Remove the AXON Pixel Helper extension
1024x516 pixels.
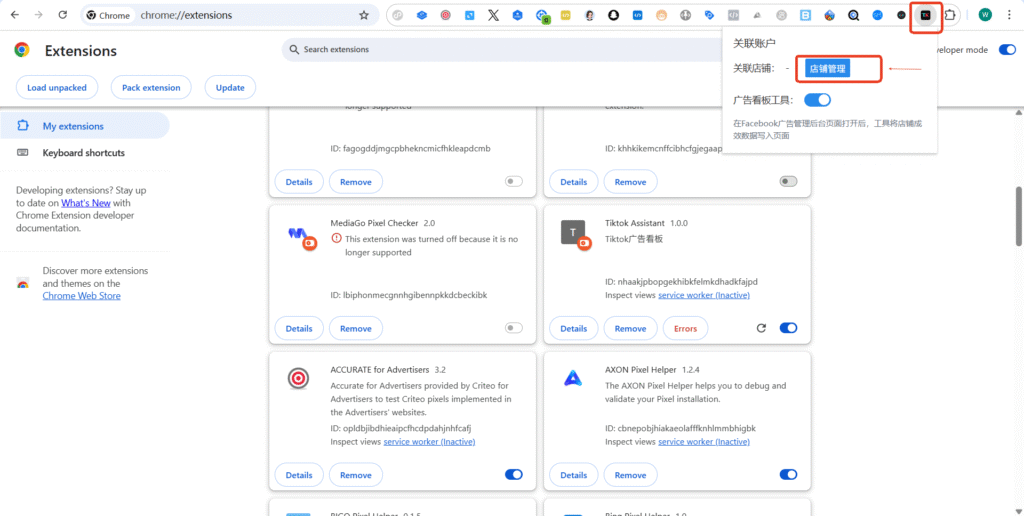630,475
